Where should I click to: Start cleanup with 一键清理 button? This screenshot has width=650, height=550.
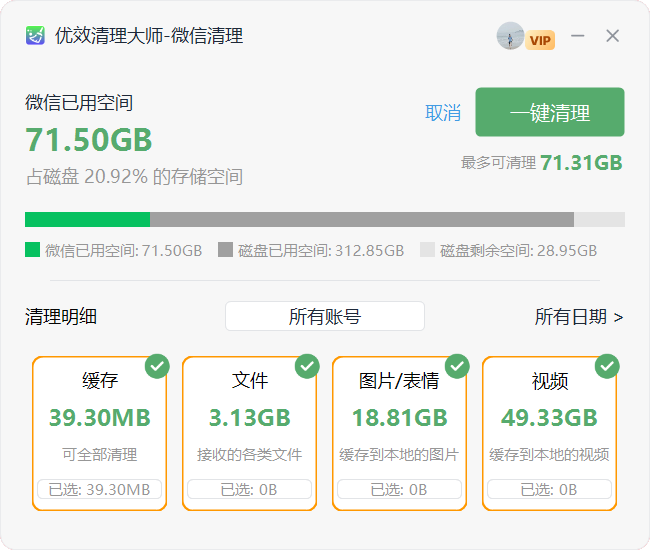(x=550, y=112)
